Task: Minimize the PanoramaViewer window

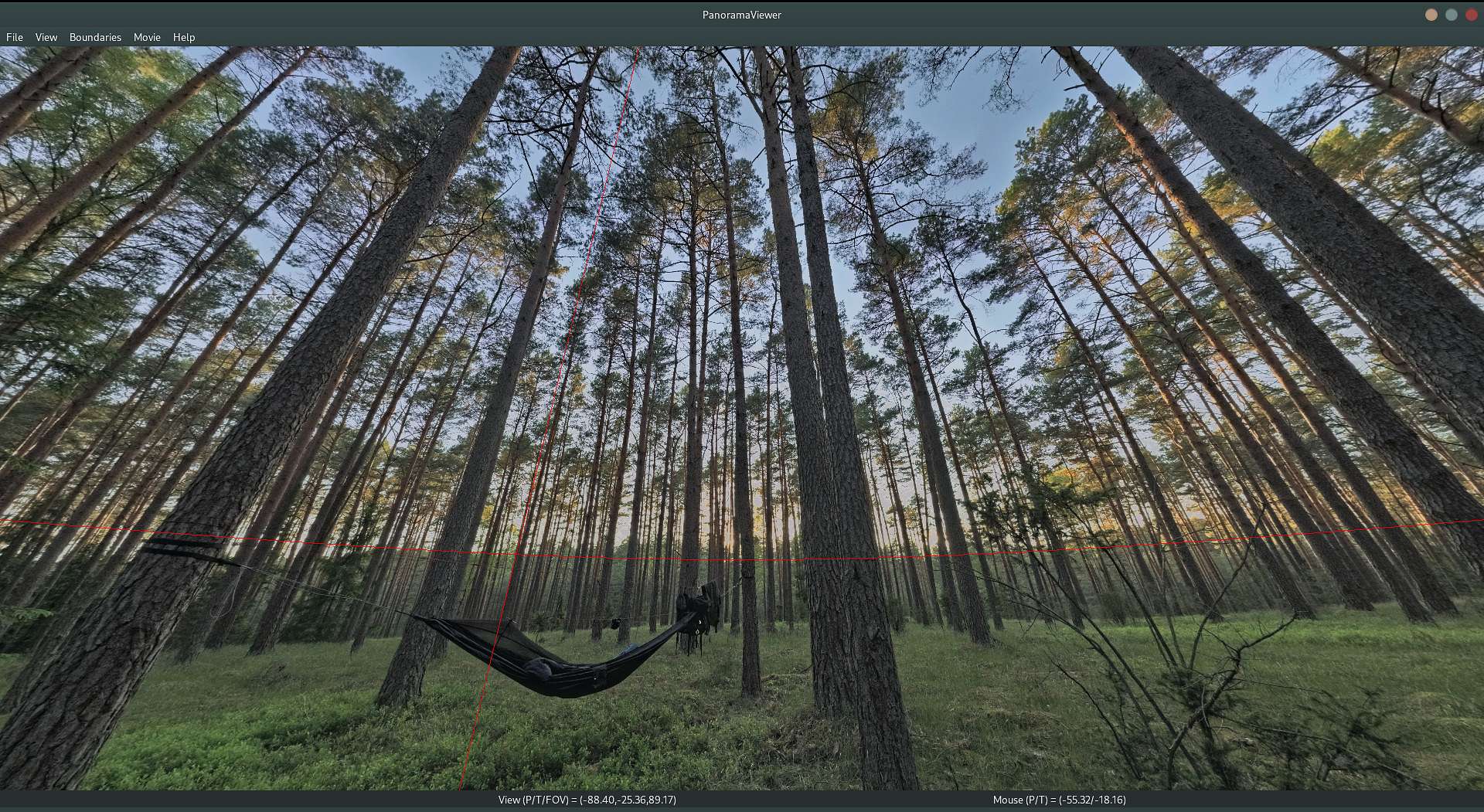Action: (x=1431, y=15)
